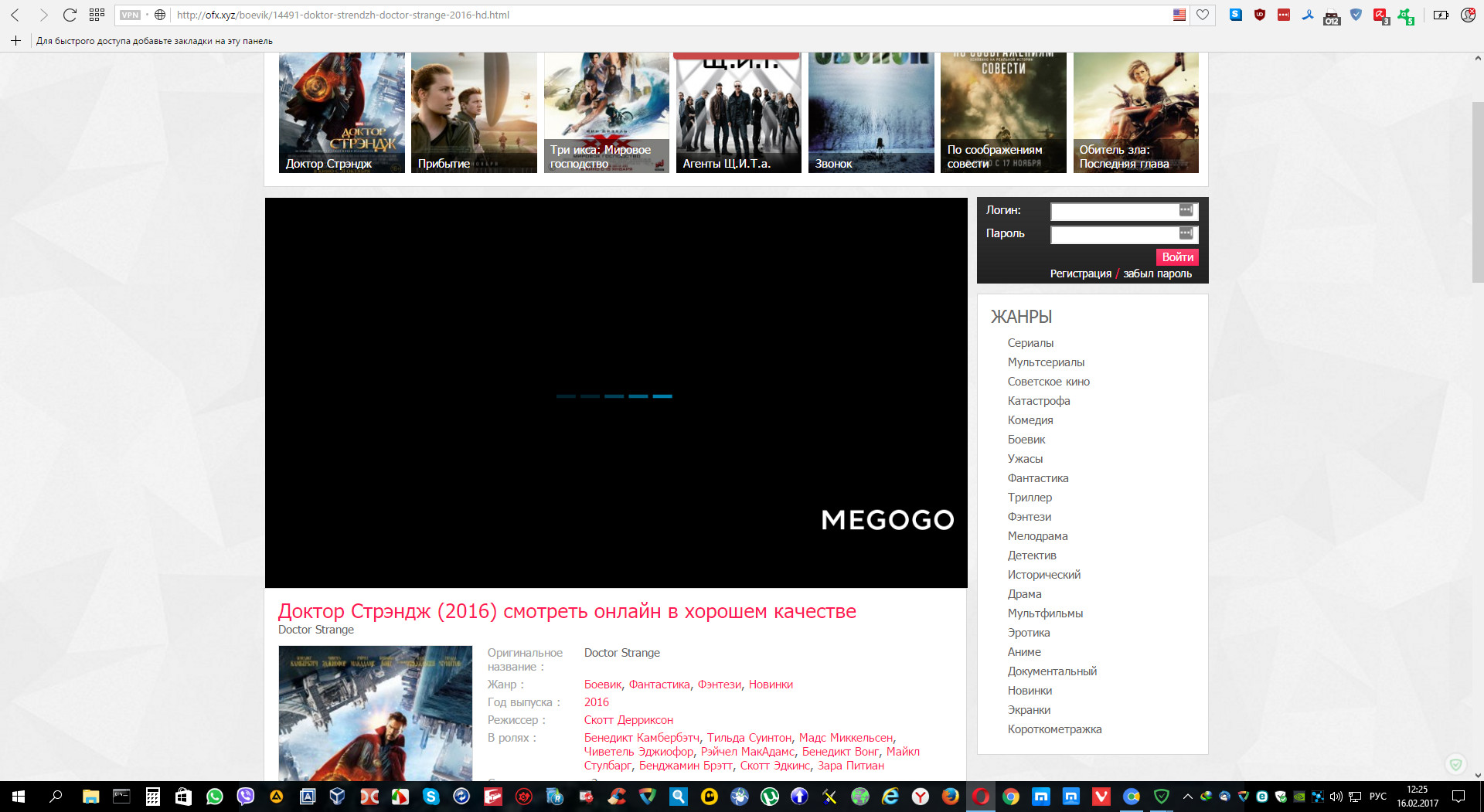Click the Пароль input field
1484x812 pixels.
point(1125,234)
